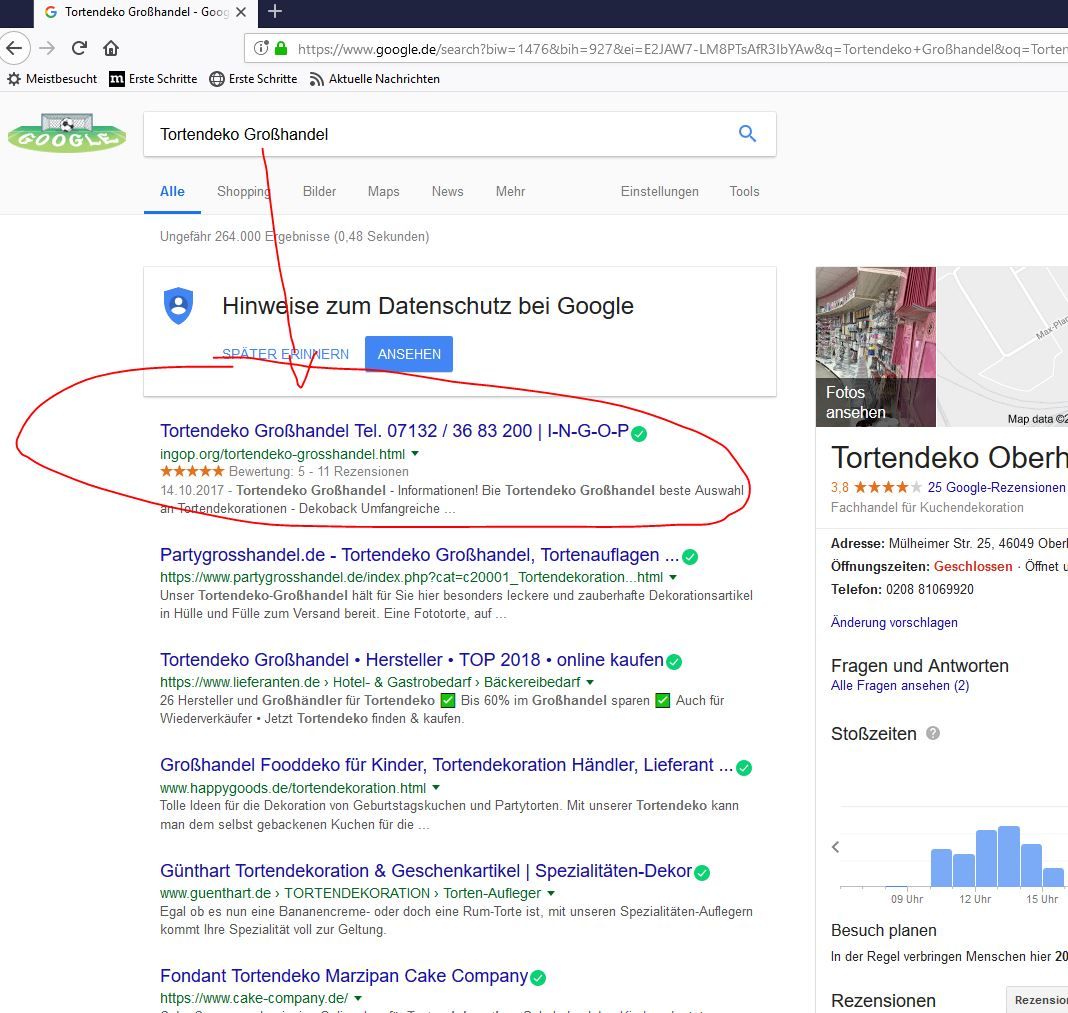Switch to the News tab
This screenshot has height=1013, width=1068.
point(447,191)
